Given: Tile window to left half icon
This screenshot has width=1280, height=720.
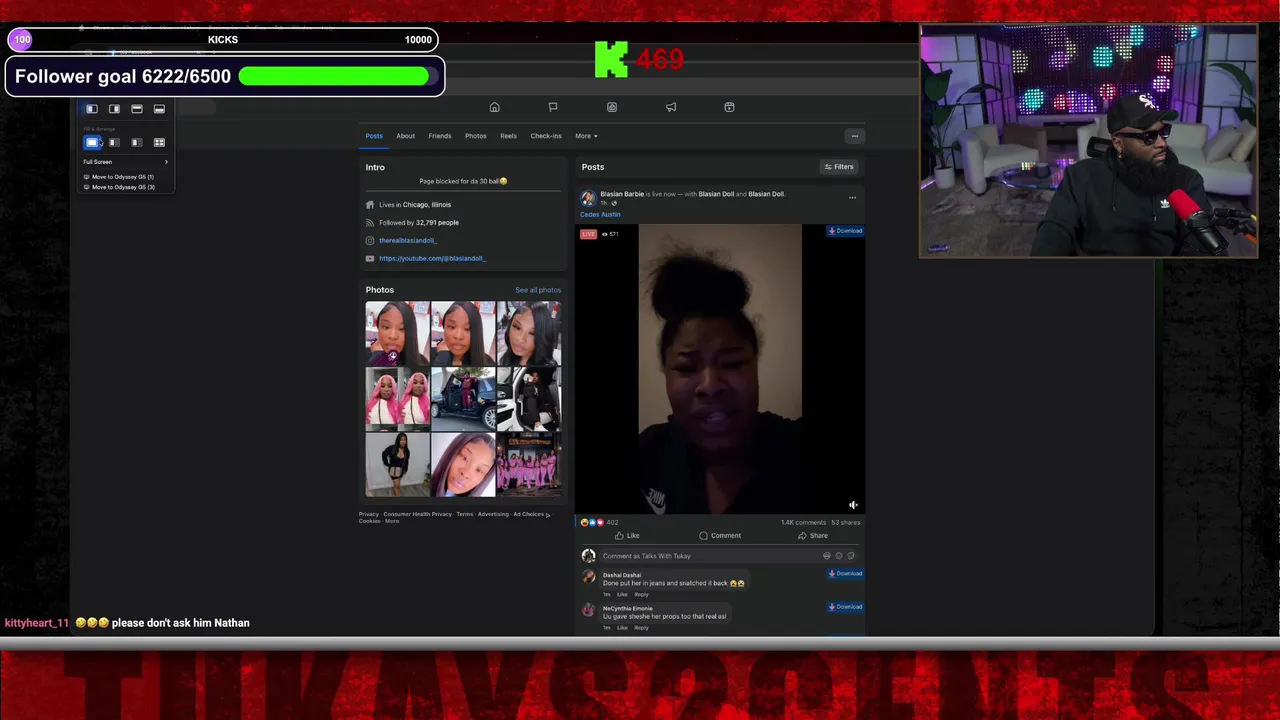Looking at the screenshot, I should (92, 109).
